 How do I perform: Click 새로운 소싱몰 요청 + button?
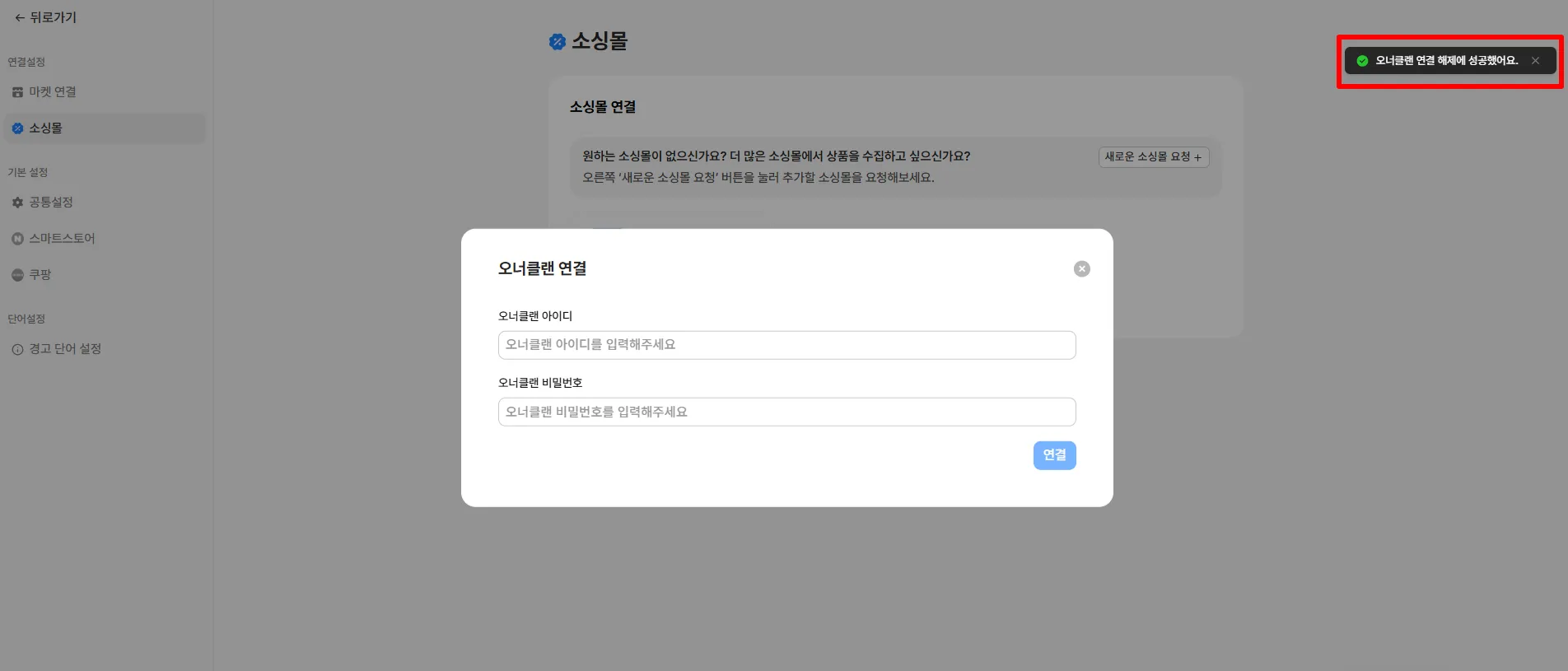(x=1153, y=157)
